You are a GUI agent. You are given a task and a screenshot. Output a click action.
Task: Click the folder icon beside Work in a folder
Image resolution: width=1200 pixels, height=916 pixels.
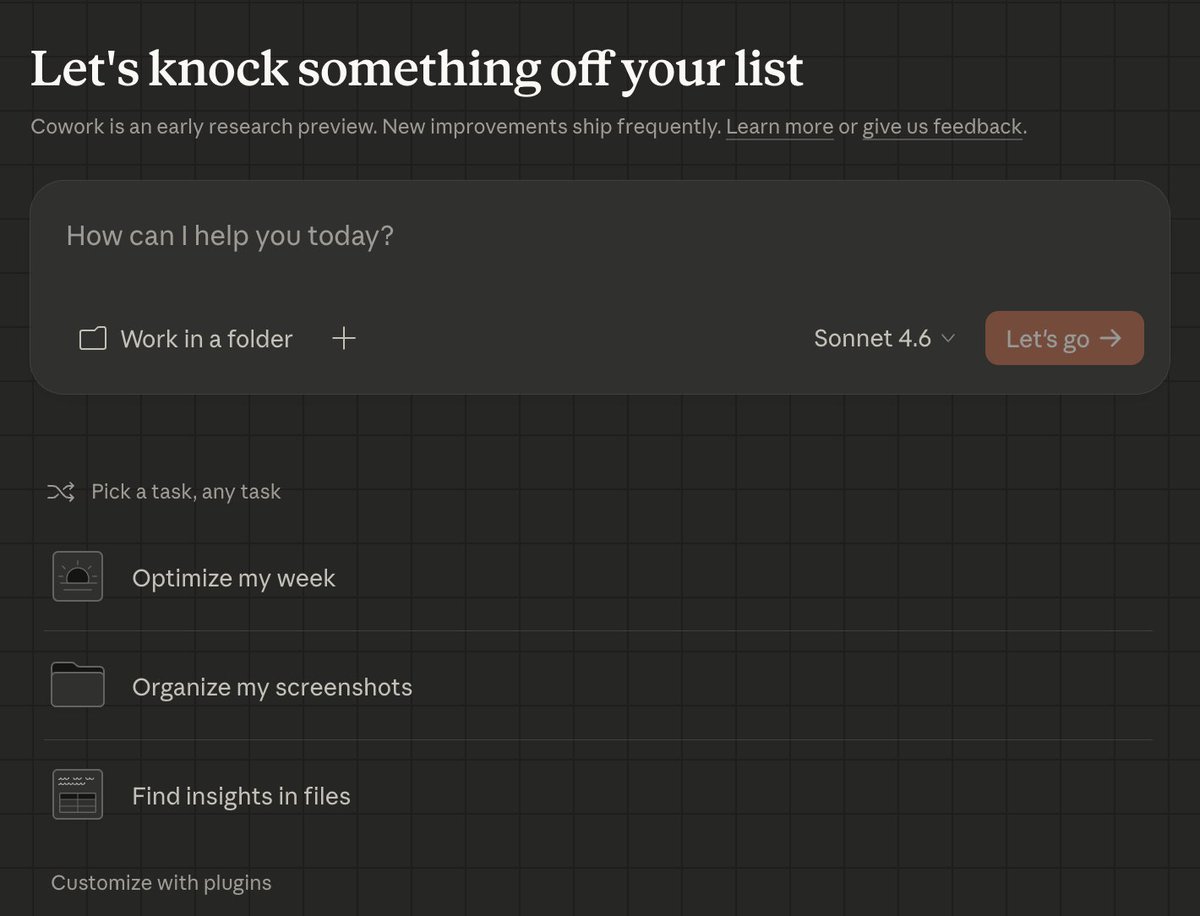pos(93,339)
